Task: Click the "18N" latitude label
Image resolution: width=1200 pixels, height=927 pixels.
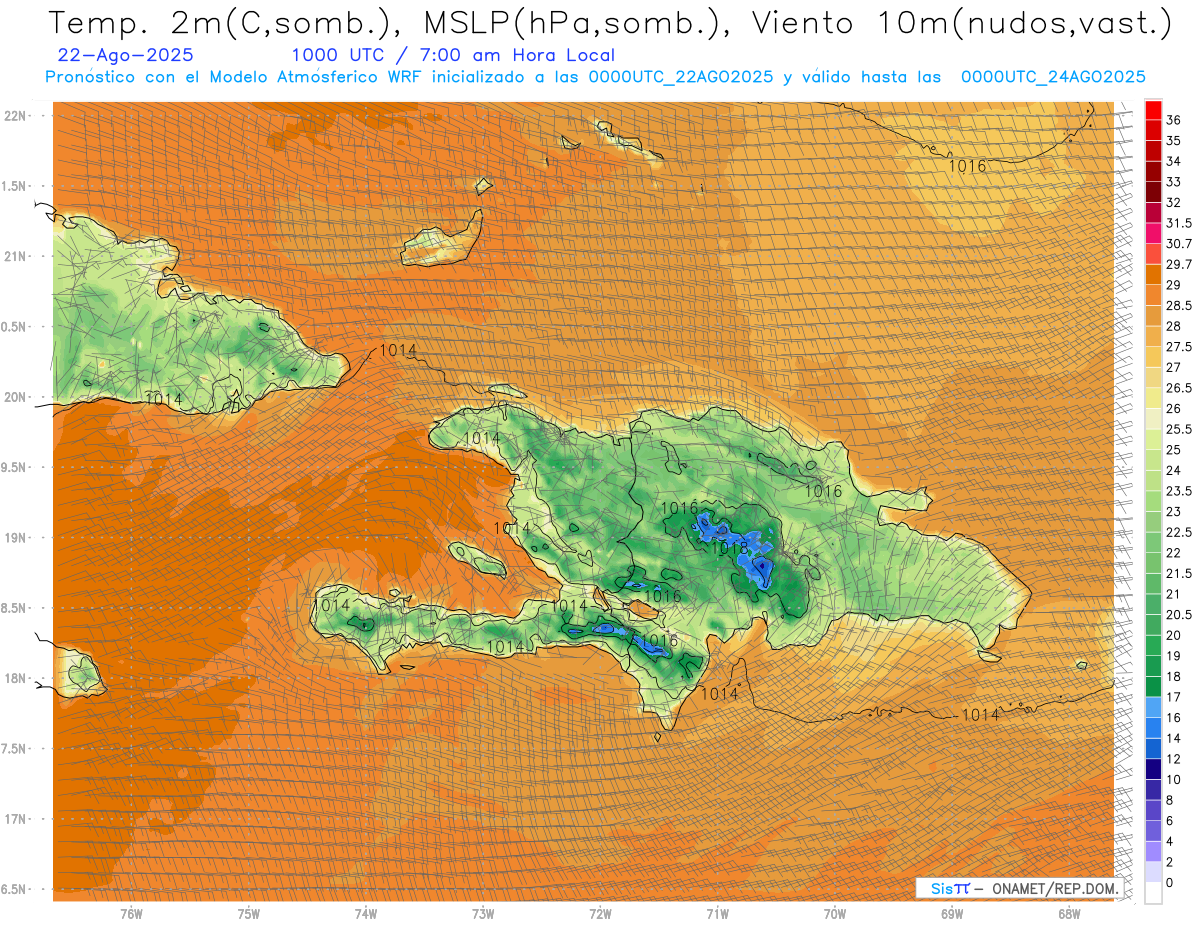Action: (x=16, y=678)
